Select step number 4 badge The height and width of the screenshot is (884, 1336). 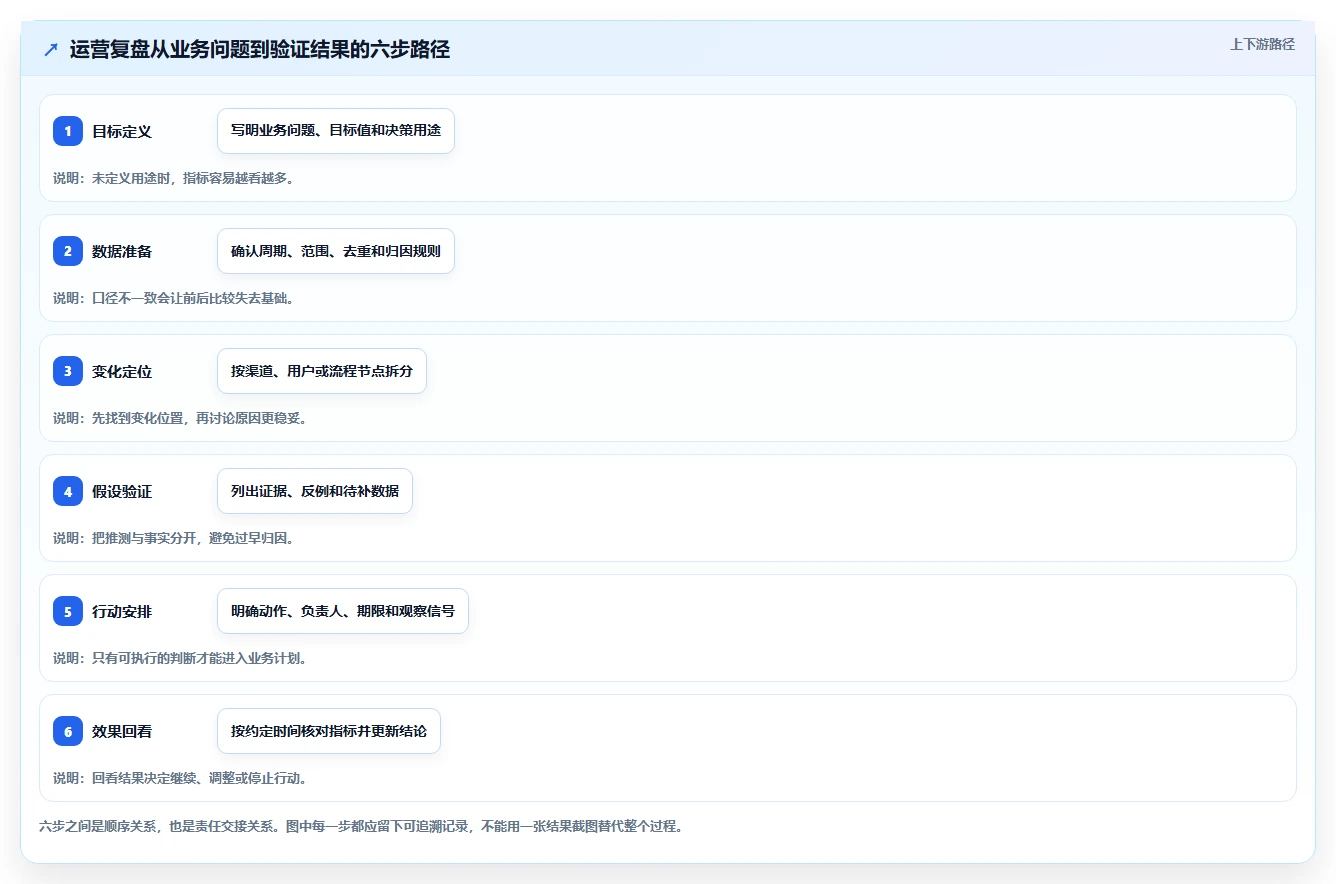68,491
